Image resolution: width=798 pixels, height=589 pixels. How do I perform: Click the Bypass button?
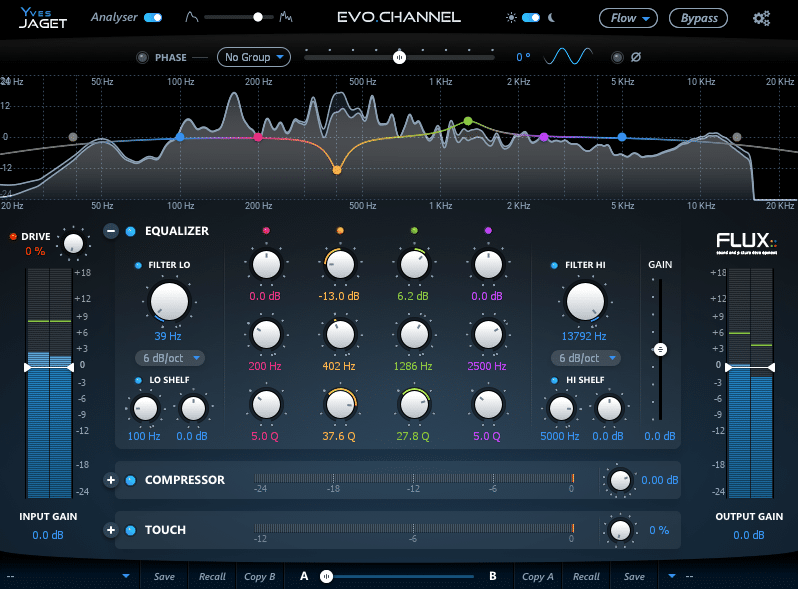698,18
